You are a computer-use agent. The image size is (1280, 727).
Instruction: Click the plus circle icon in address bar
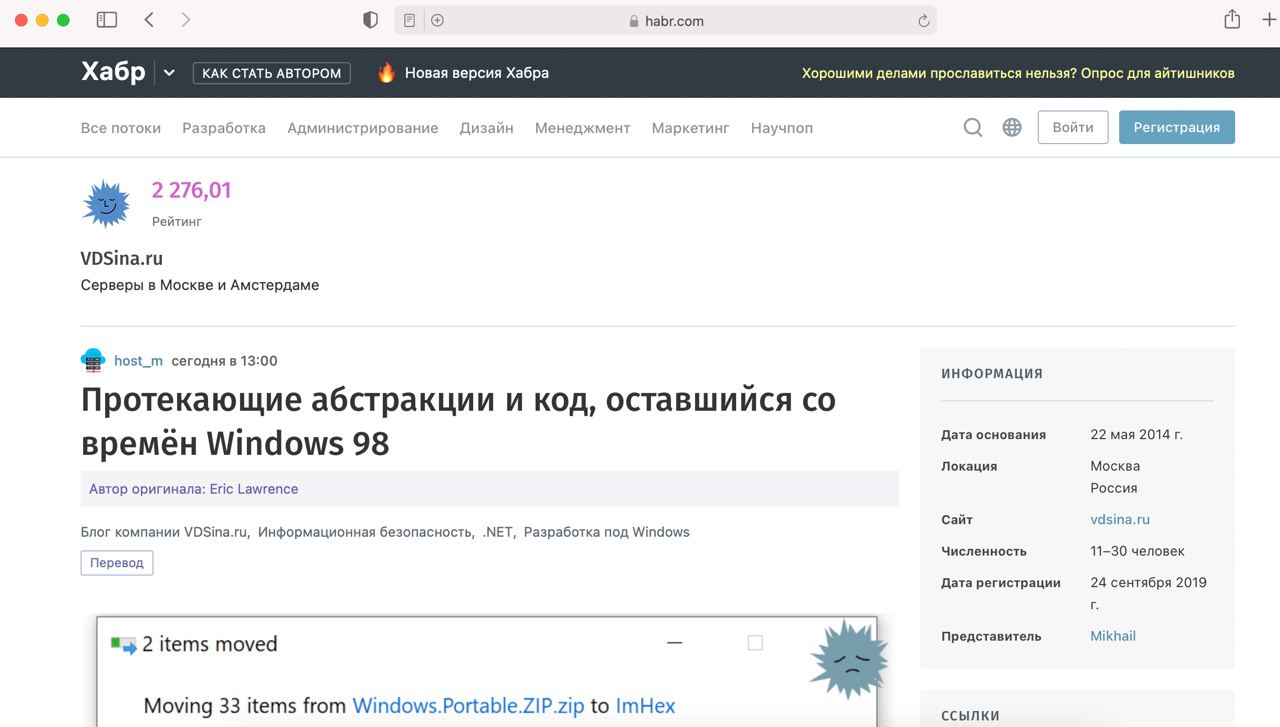(x=437, y=20)
